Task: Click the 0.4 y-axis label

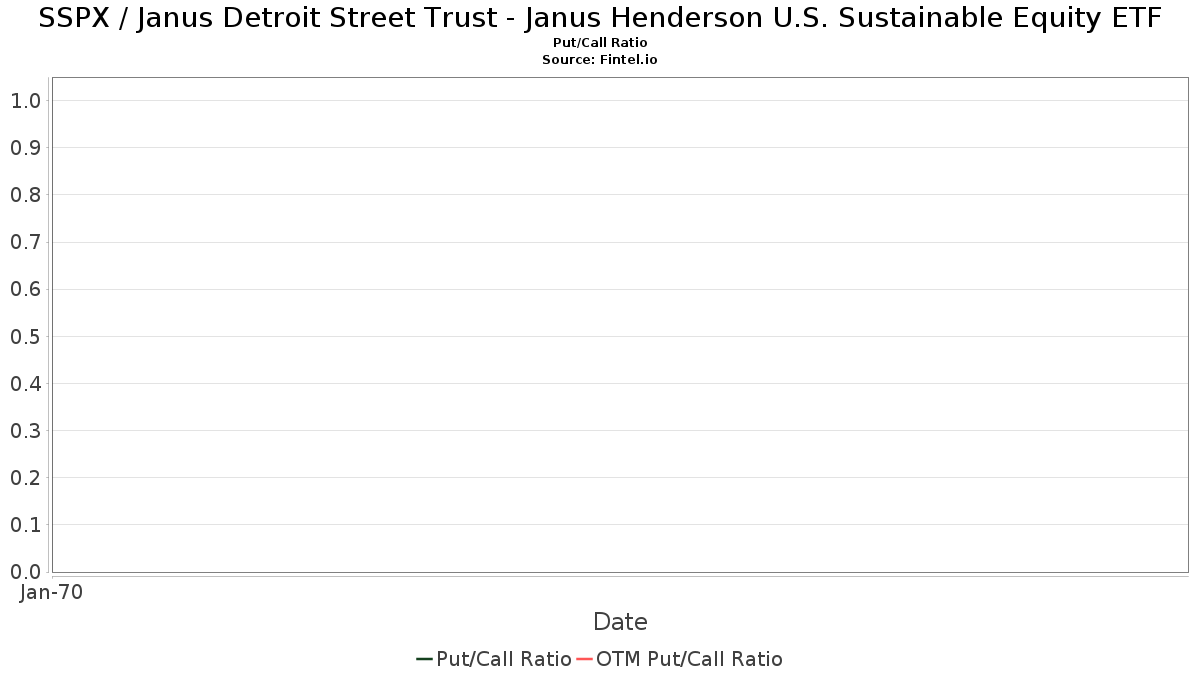Action: [26, 384]
